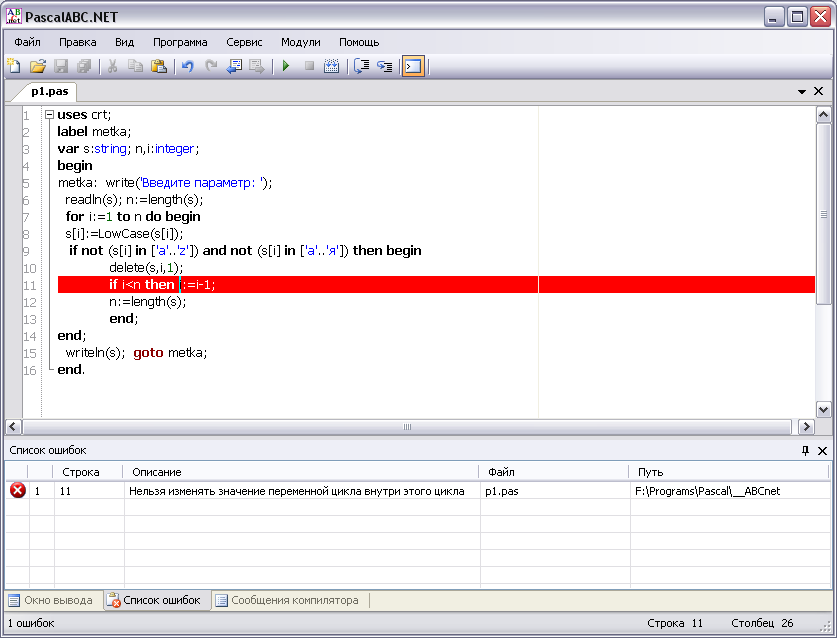The width and height of the screenshot is (837, 638).
Task: Click the horizontal scrollbar of code editor
Action: [408, 427]
